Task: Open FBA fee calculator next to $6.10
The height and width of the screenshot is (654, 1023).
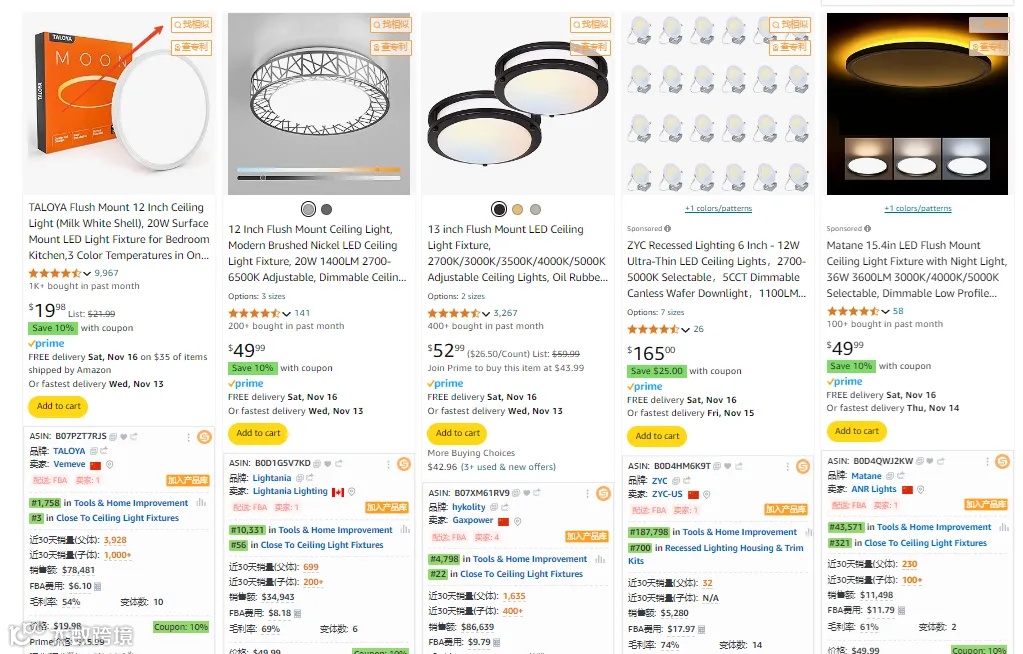Action: 97,586
